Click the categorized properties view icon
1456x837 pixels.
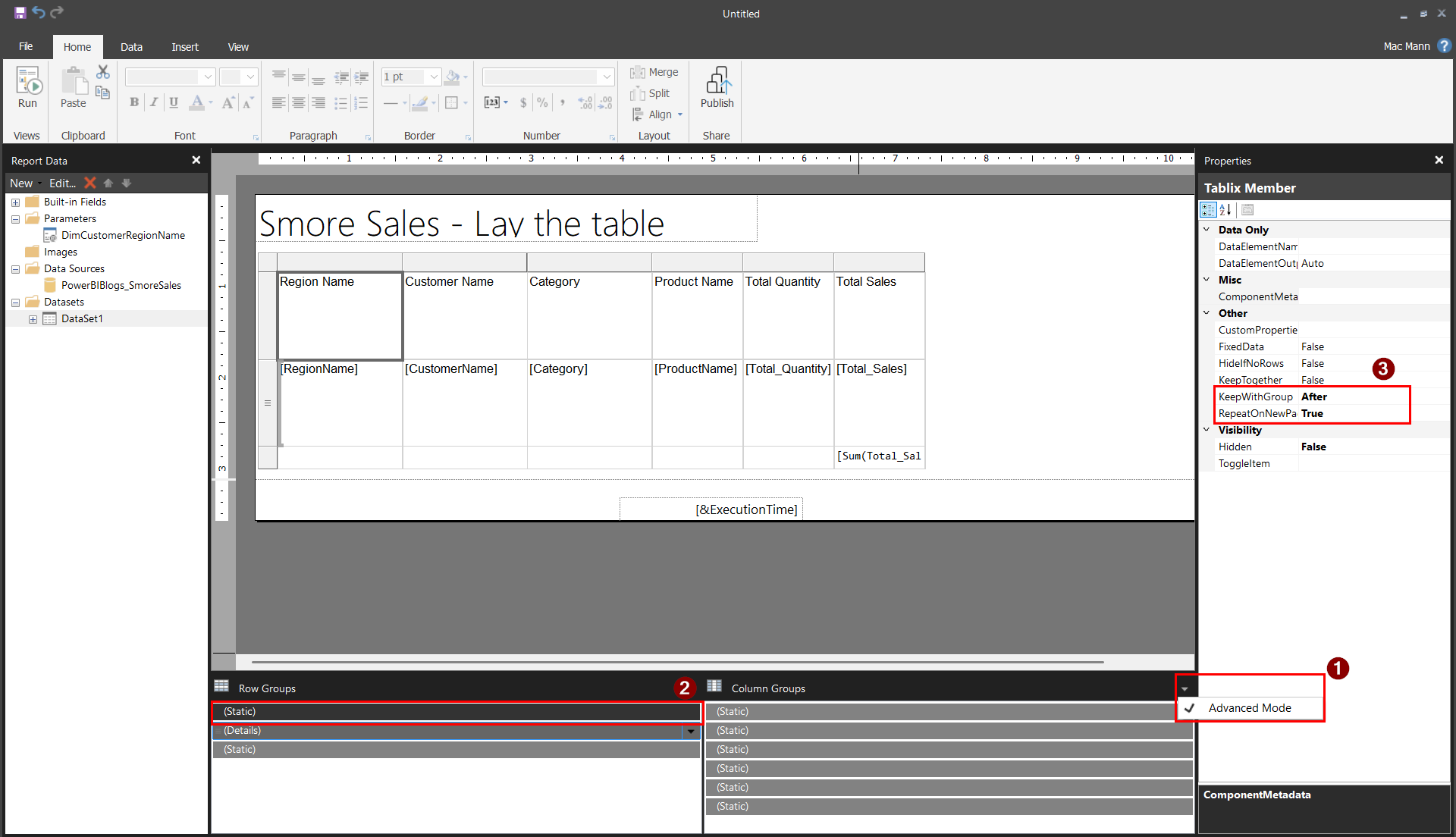tap(1208, 210)
